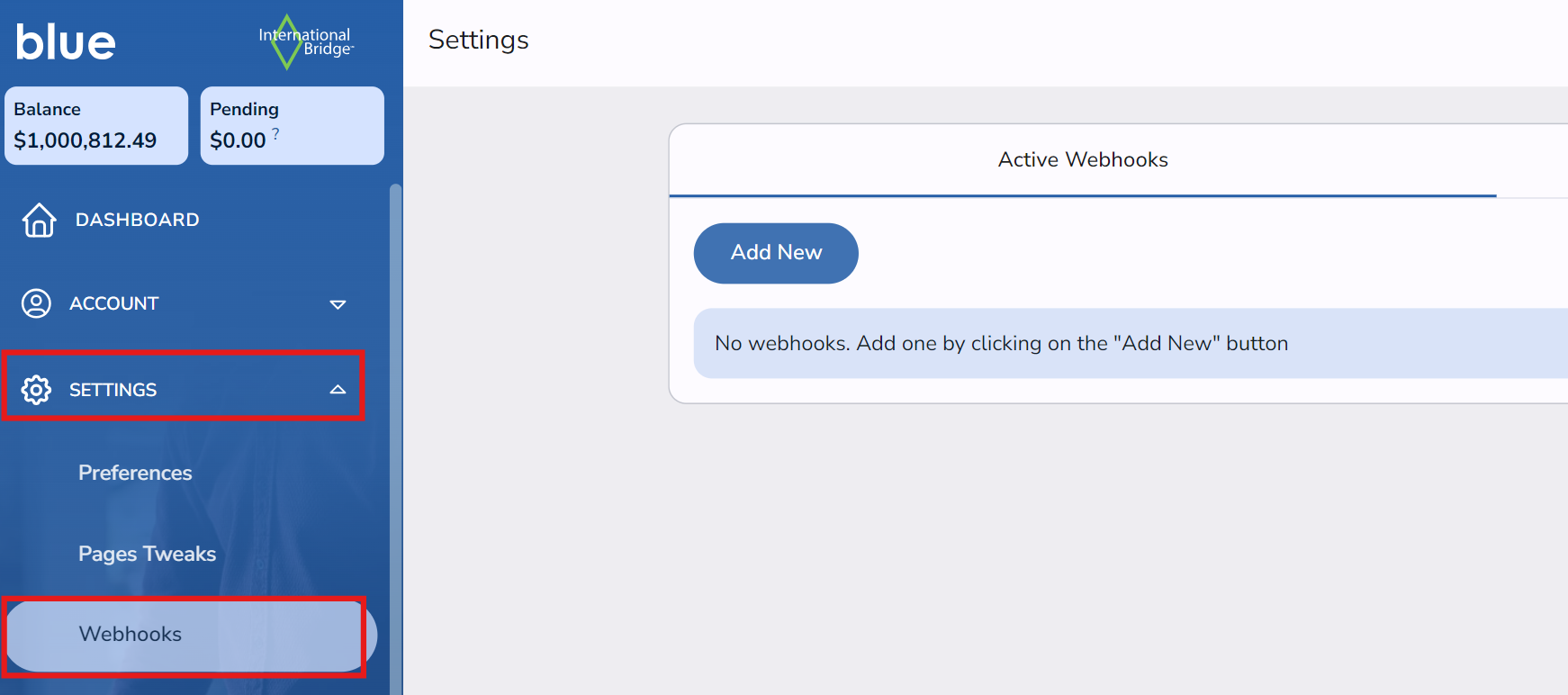This screenshot has width=1568, height=695.
Task: Click the Settings gear icon
Action: tap(36, 390)
